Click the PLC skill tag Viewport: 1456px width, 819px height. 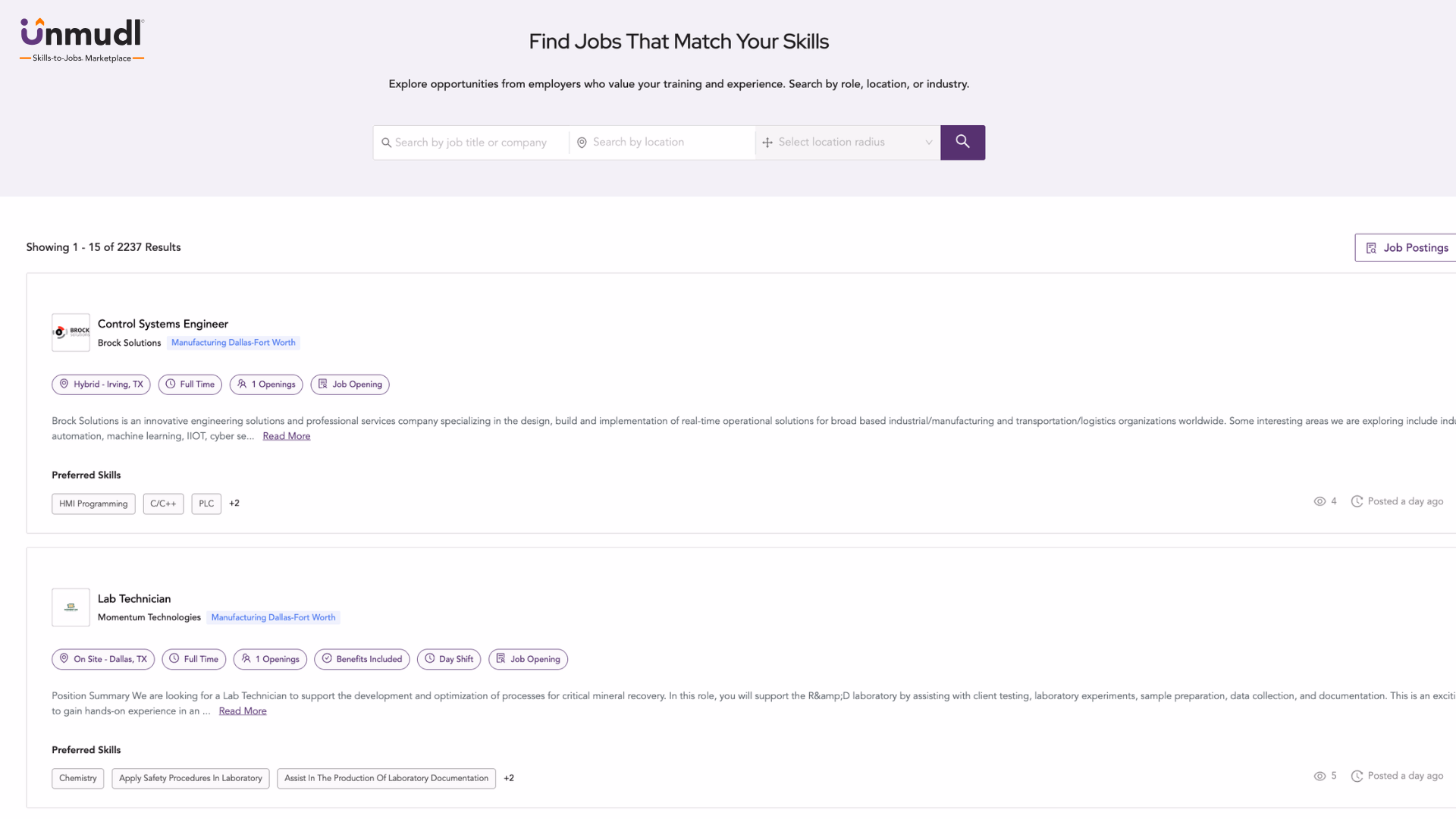[206, 504]
